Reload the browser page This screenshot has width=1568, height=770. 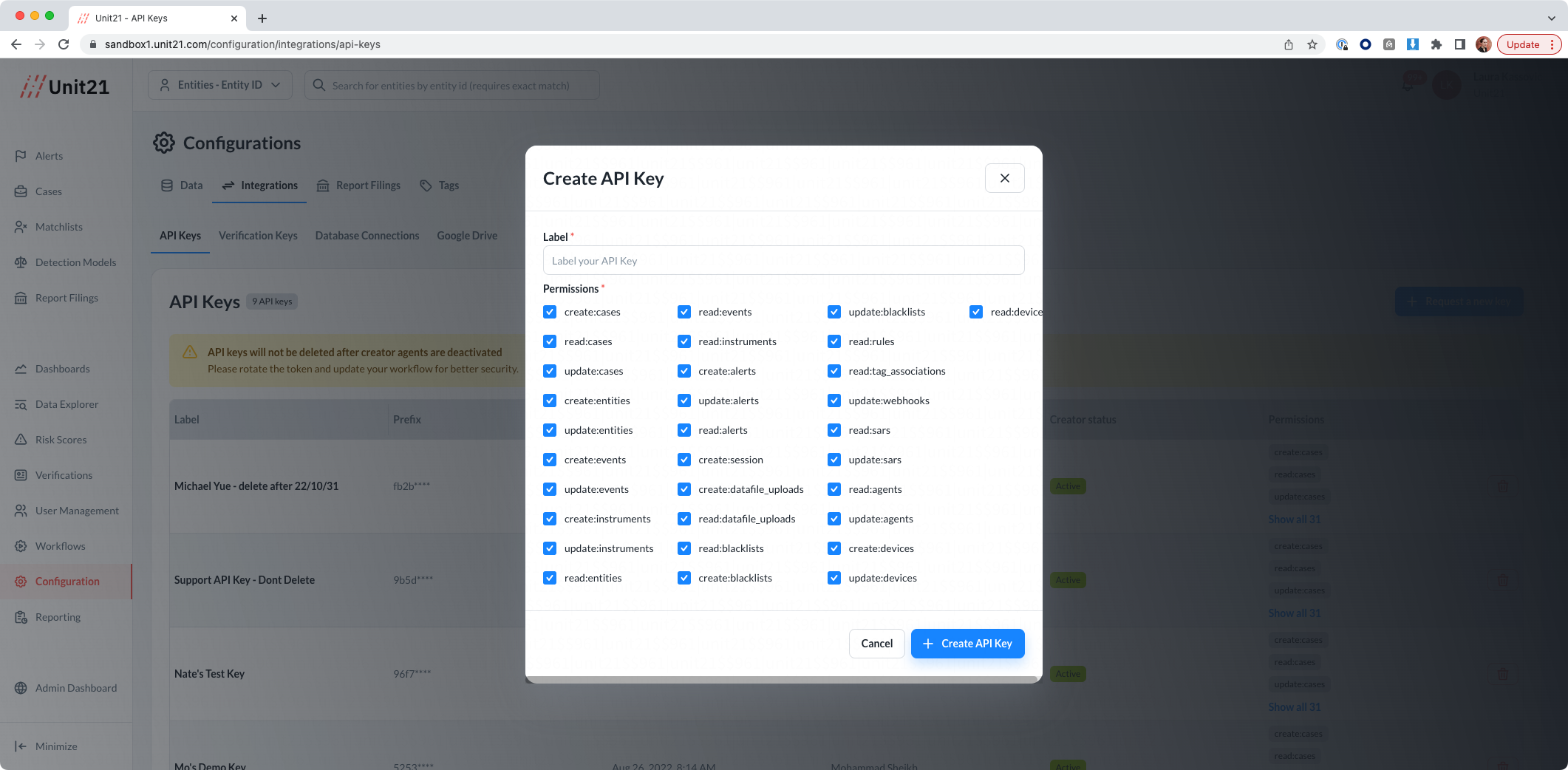[x=64, y=44]
